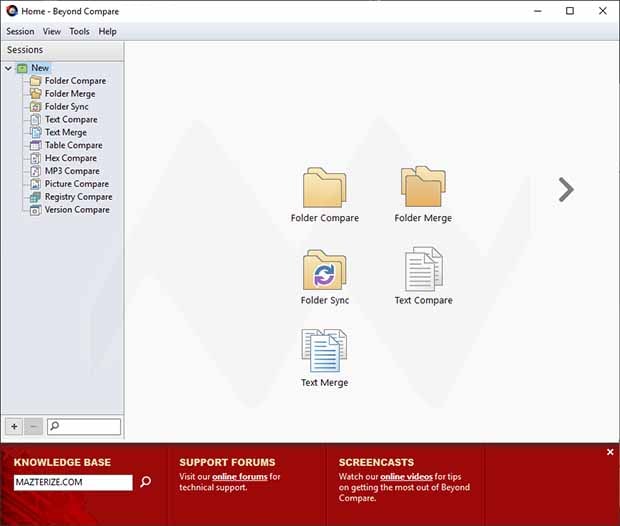The image size is (620, 526).
Task: Select Folder Sync in the Sessions tree
Action: pyautogui.click(x=66, y=106)
